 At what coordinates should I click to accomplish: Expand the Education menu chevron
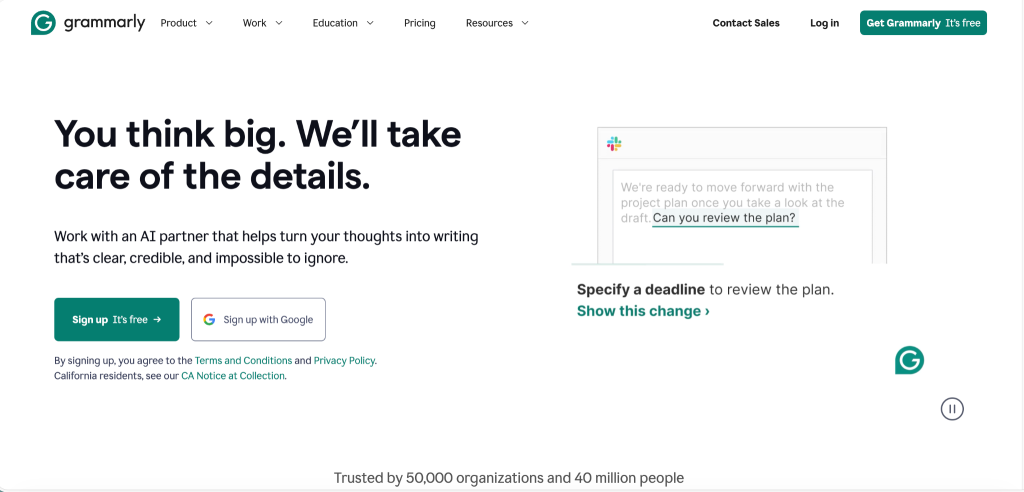(x=370, y=23)
